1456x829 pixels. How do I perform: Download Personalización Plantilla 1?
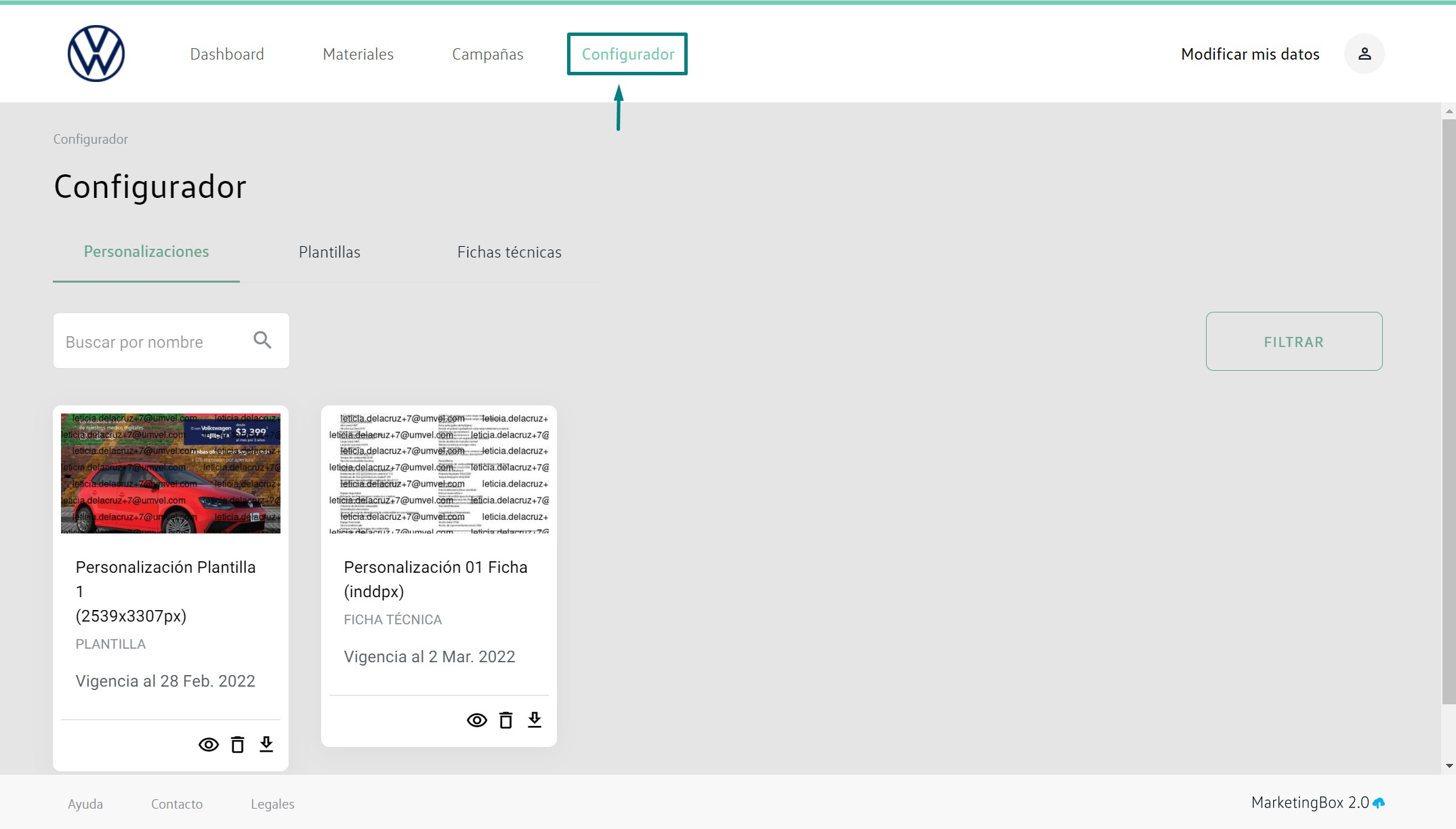point(266,744)
